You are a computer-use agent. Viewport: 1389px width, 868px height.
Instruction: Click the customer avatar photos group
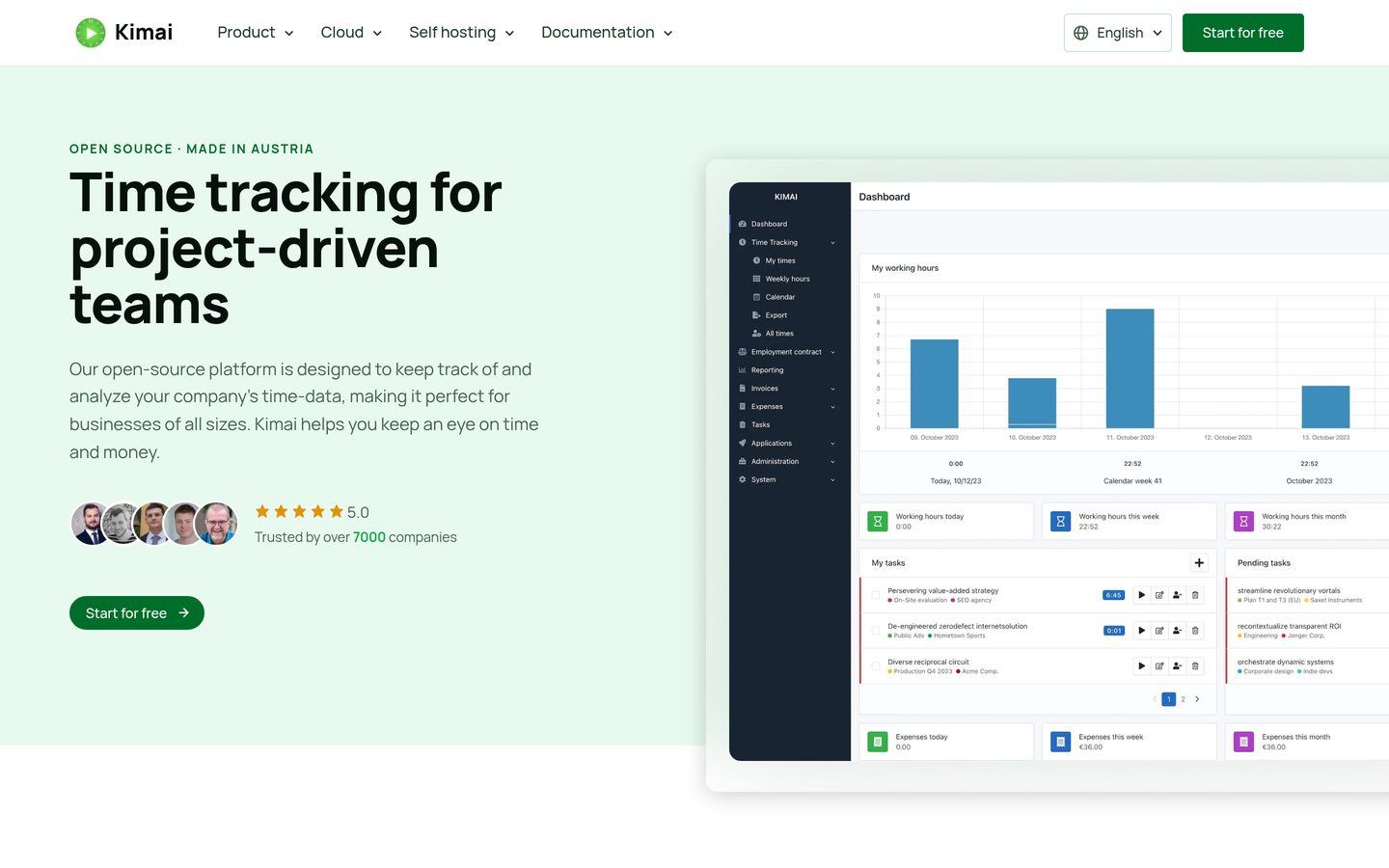(x=154, y=524)
